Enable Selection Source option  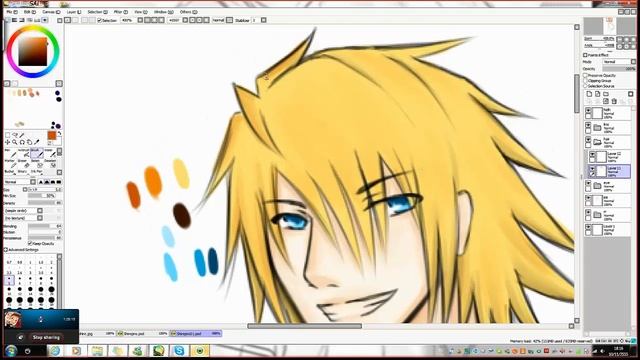tap(585, 86)
